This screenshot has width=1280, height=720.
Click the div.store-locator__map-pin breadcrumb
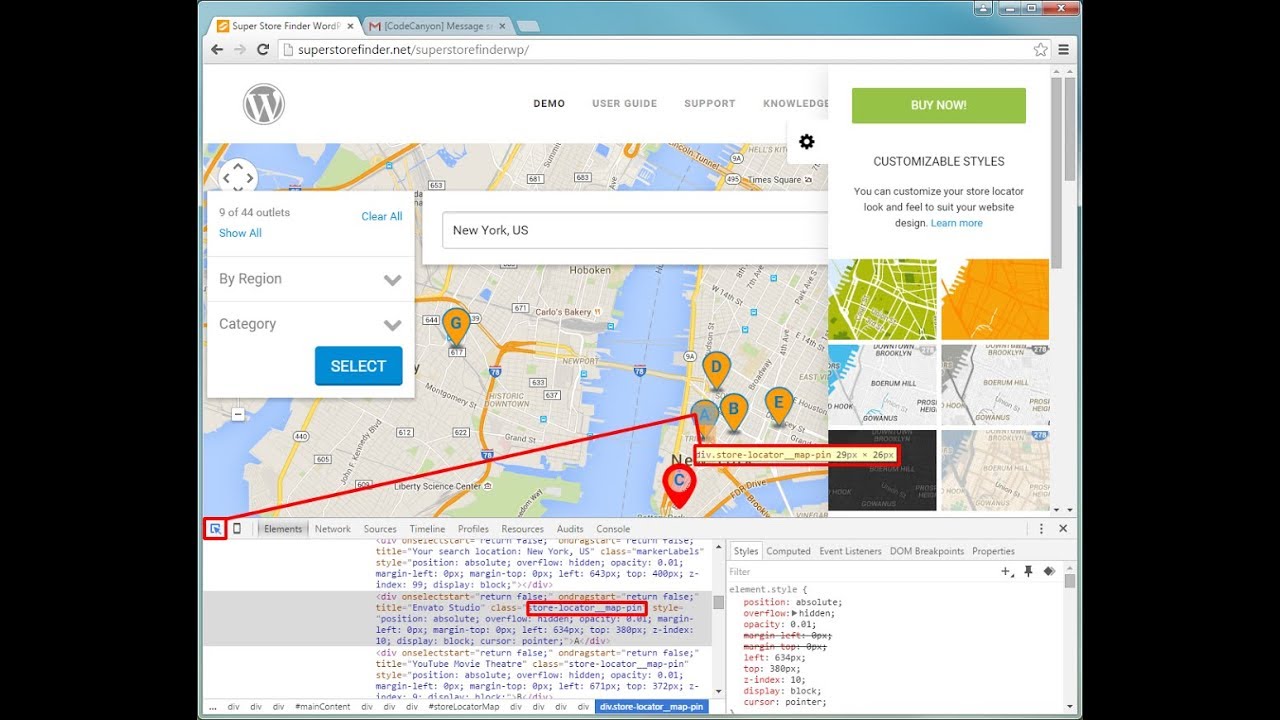coord(651,706)
